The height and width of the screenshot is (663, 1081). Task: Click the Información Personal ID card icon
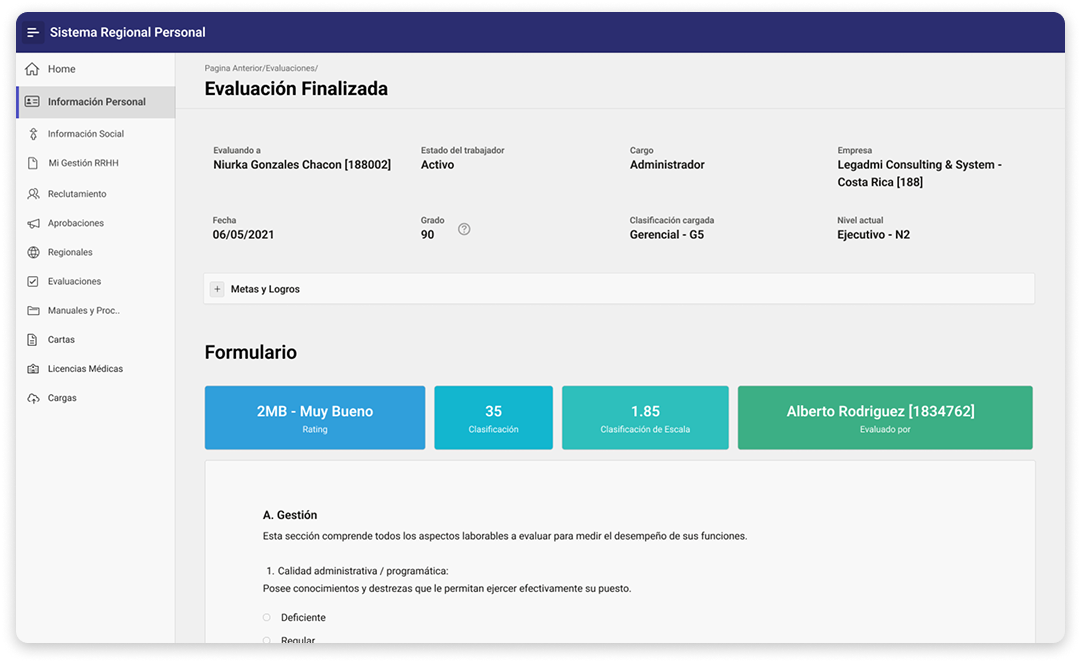pyautogui.click(x=32, y=102)
